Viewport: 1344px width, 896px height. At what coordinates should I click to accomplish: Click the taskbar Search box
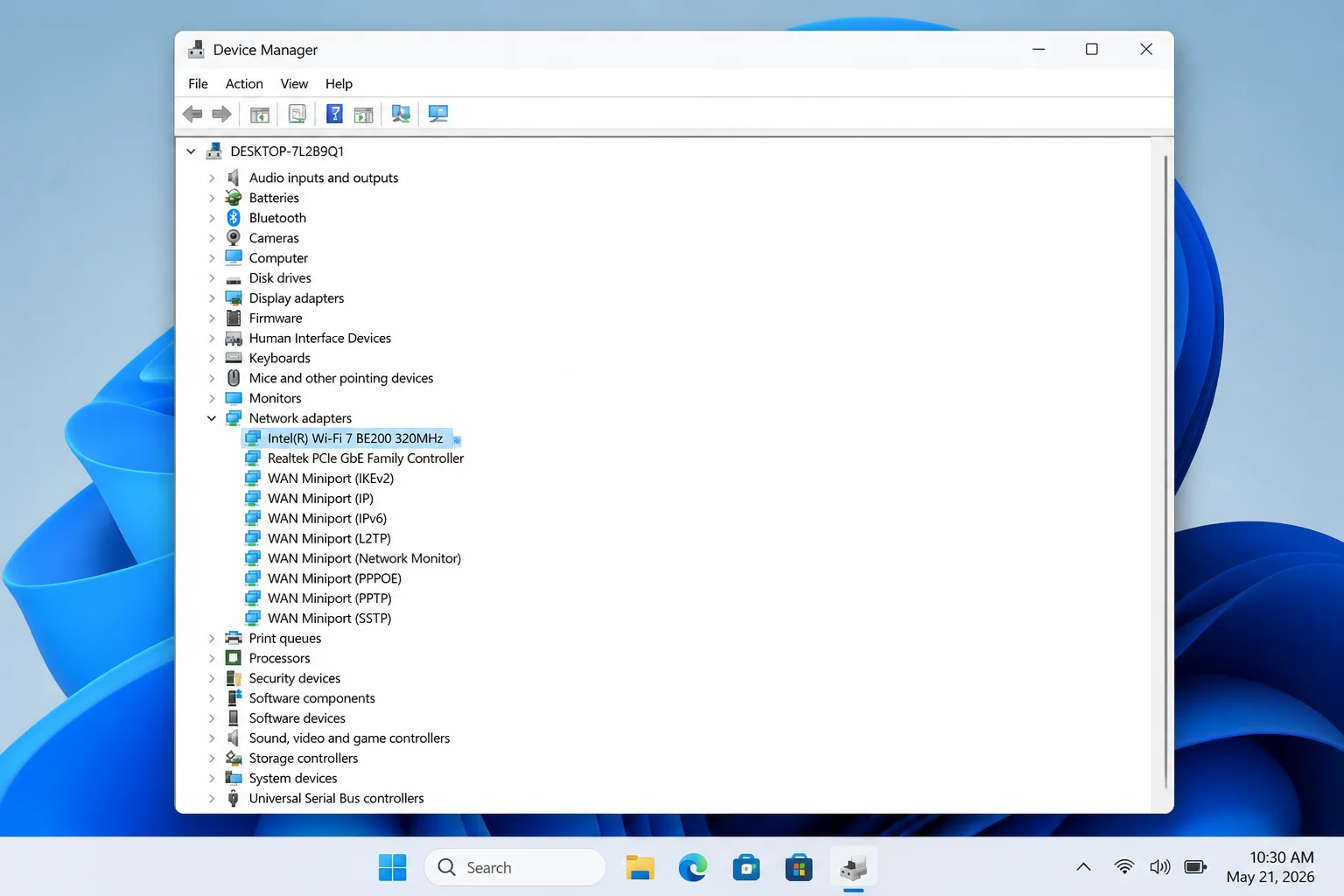click(515, 867)
